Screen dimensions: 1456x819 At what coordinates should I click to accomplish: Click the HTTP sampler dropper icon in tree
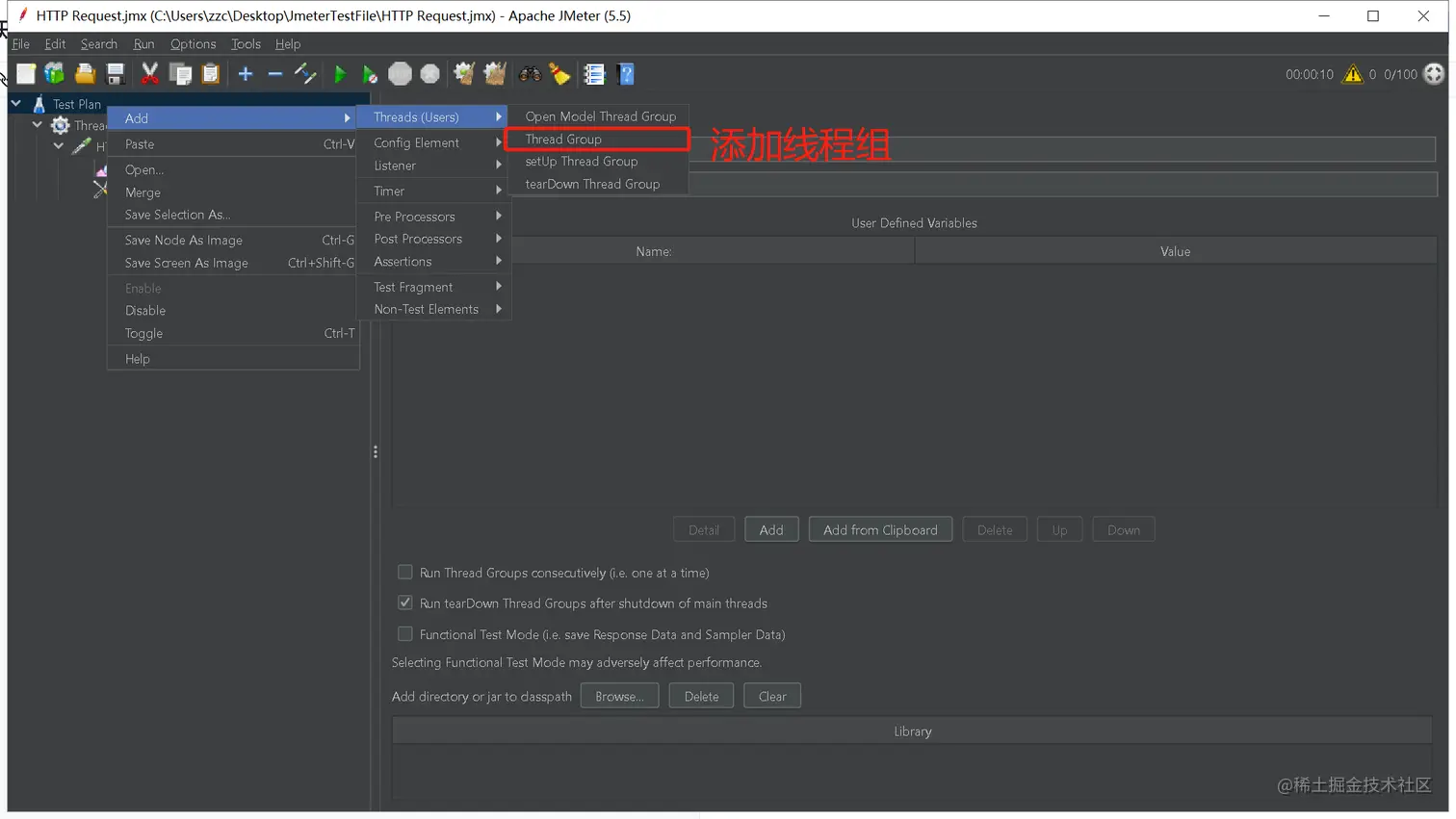[x=82, y=147]
